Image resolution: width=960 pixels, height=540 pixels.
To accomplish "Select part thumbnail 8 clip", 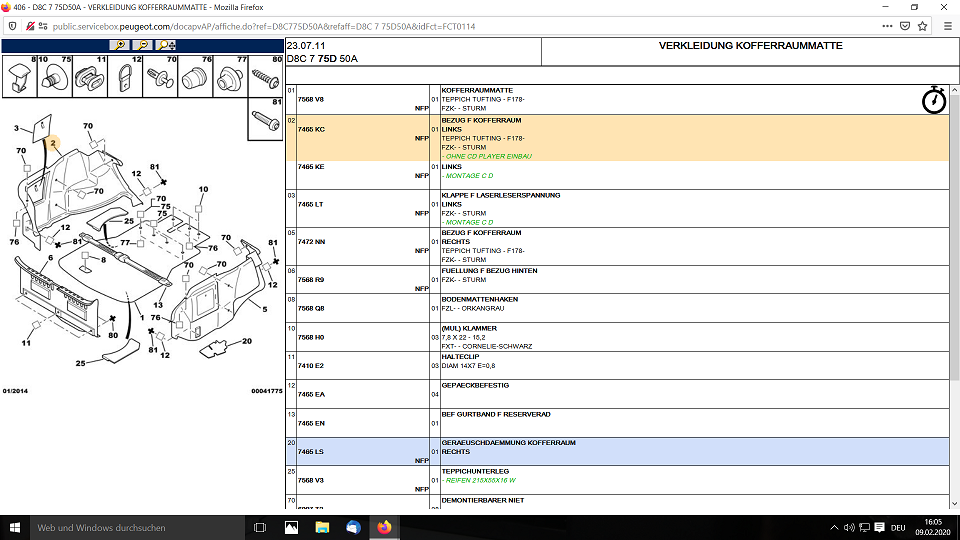I will coord(19,78).
